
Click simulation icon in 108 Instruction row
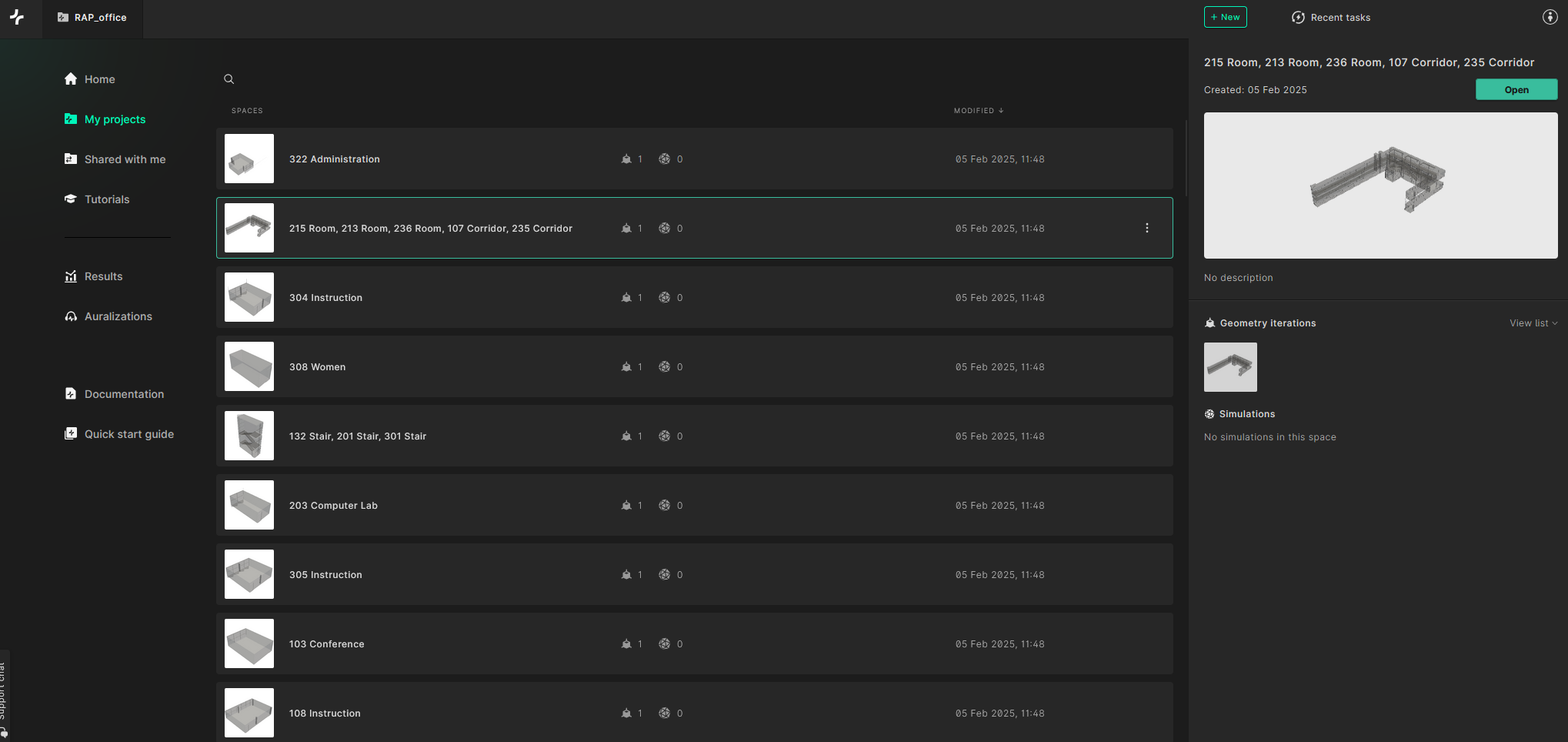pos(665,714)
